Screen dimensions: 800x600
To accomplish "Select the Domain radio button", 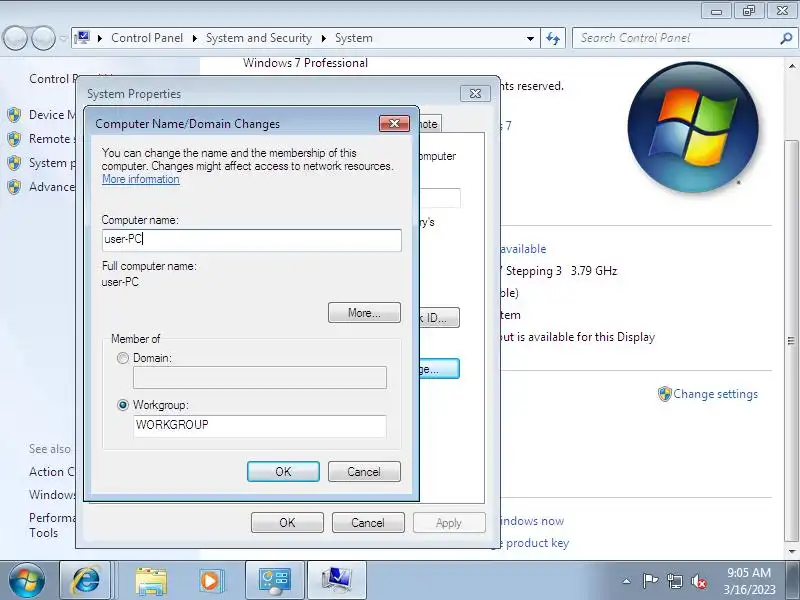I will click(122, 358).
